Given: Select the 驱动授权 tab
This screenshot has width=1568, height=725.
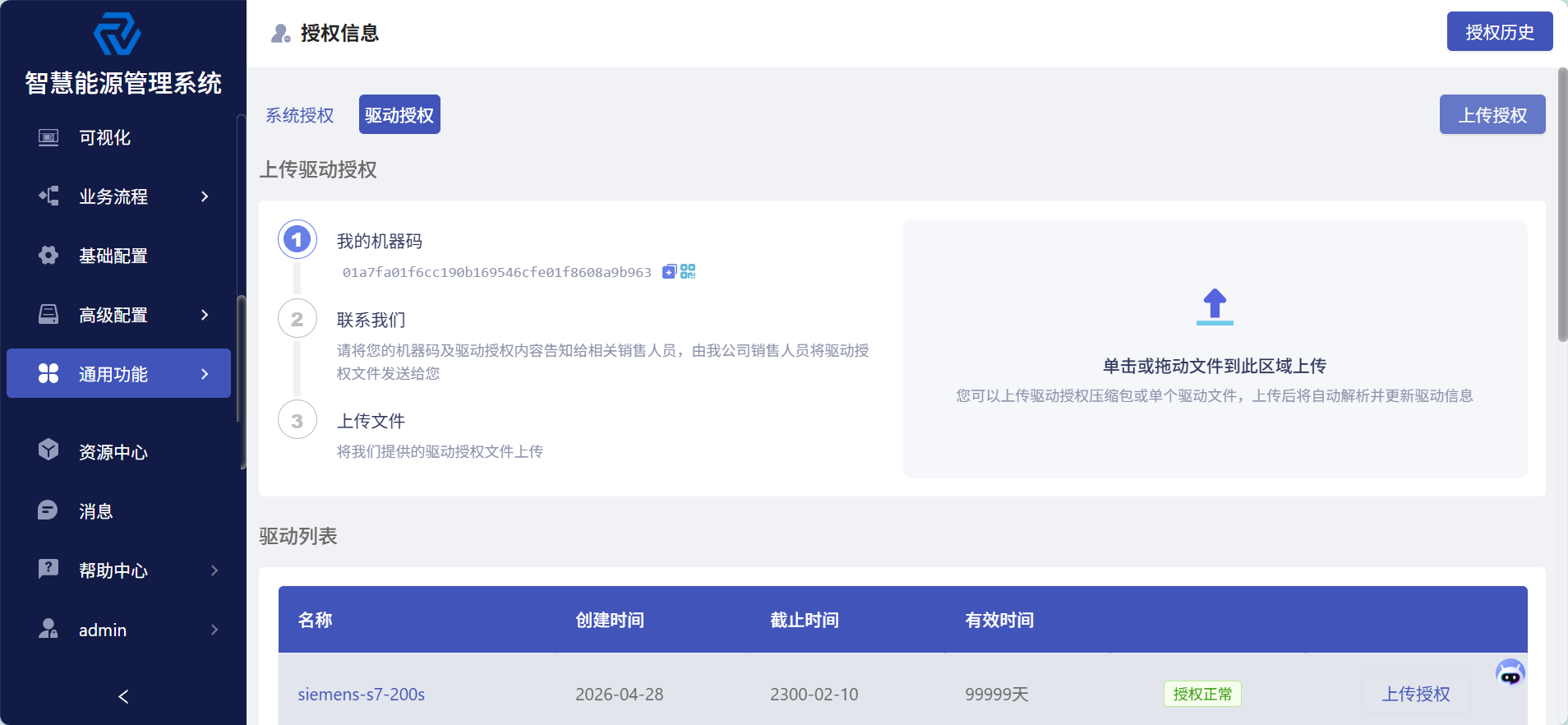Looking at the screenshot, I should click(399, 114).
